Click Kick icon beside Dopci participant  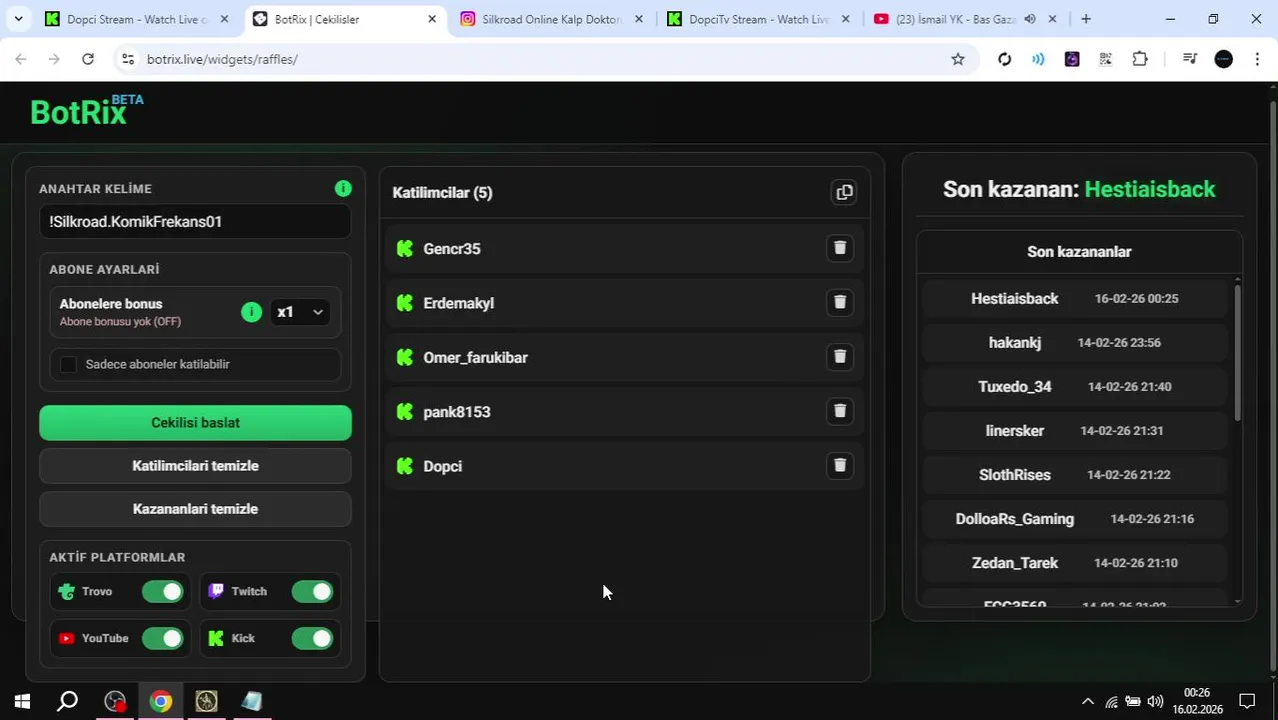405,466
